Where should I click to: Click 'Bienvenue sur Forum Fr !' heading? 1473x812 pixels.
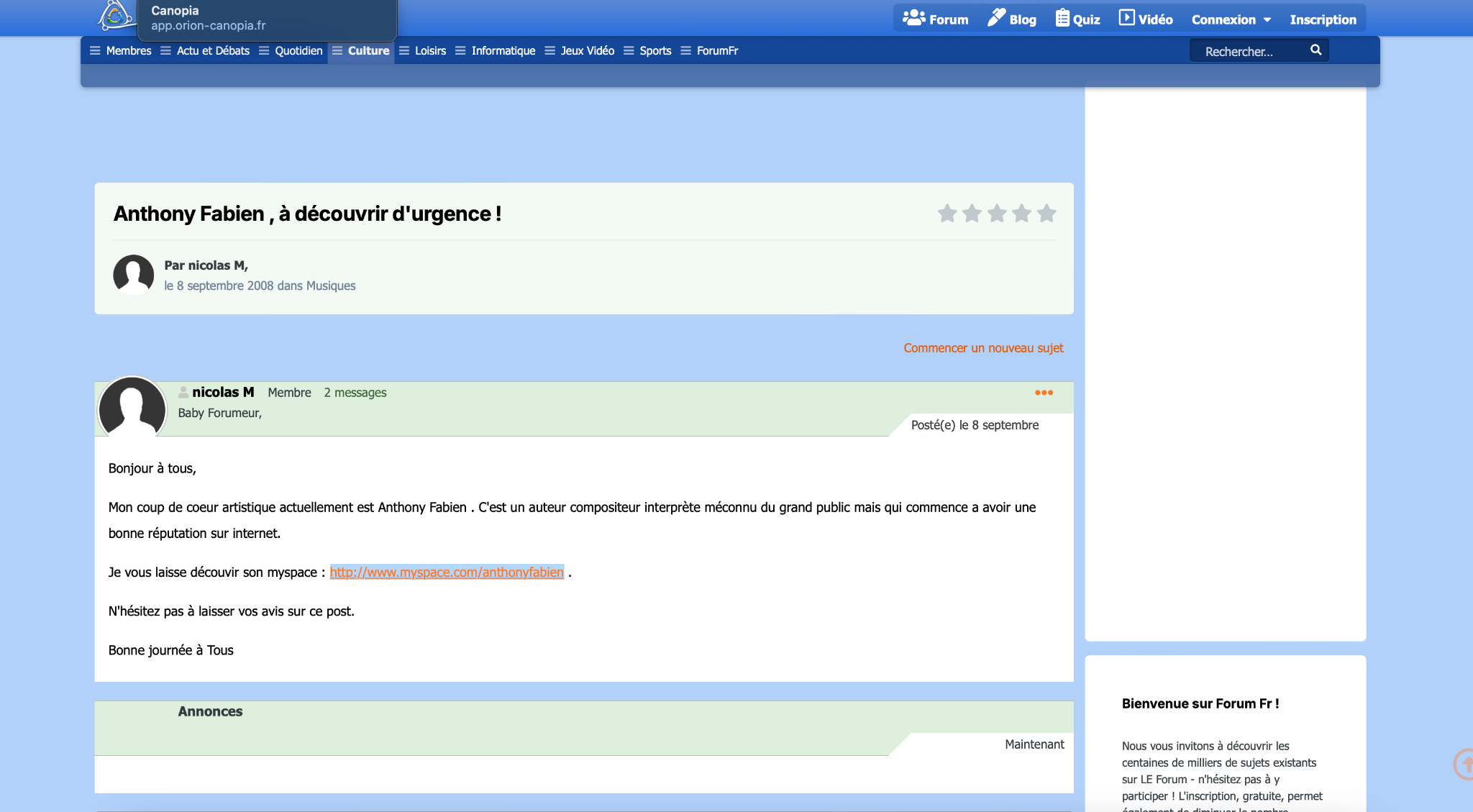[1200, 703]
